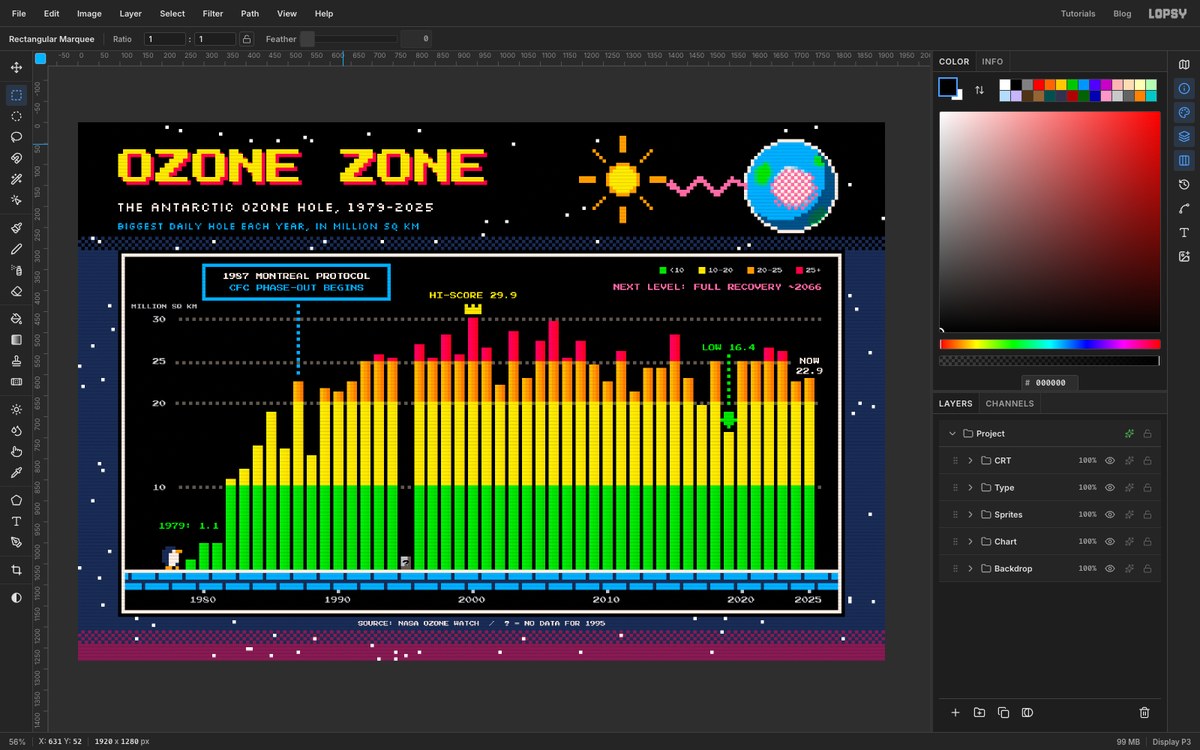
Task: Click the Display P3 status text
Action: click(1174, 742)
